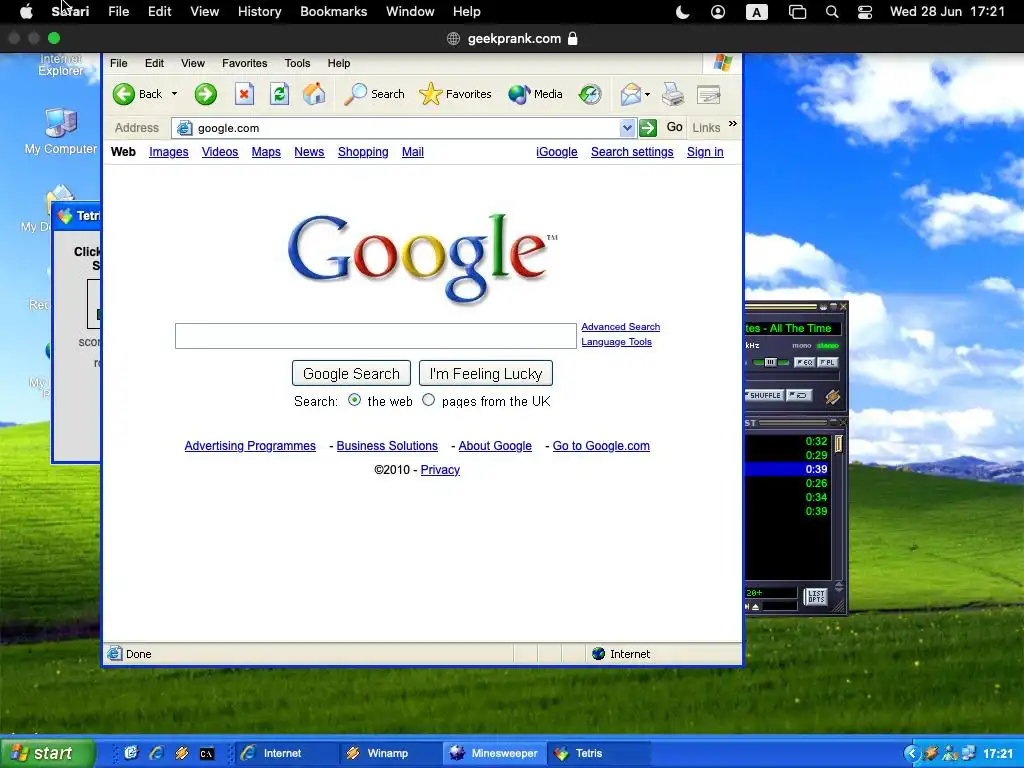Click the IE Back arrow button

point(123,94)
